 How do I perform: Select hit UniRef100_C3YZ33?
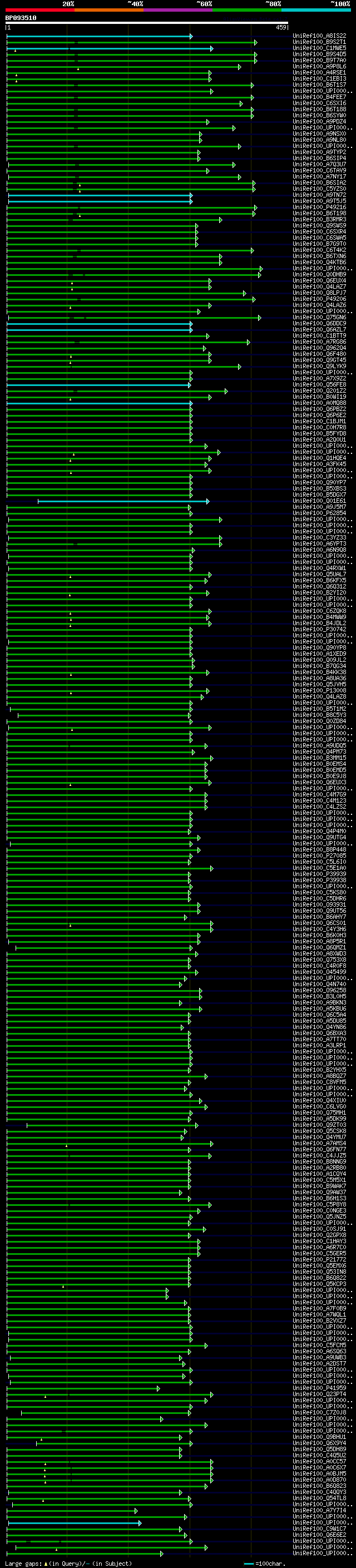319,537
